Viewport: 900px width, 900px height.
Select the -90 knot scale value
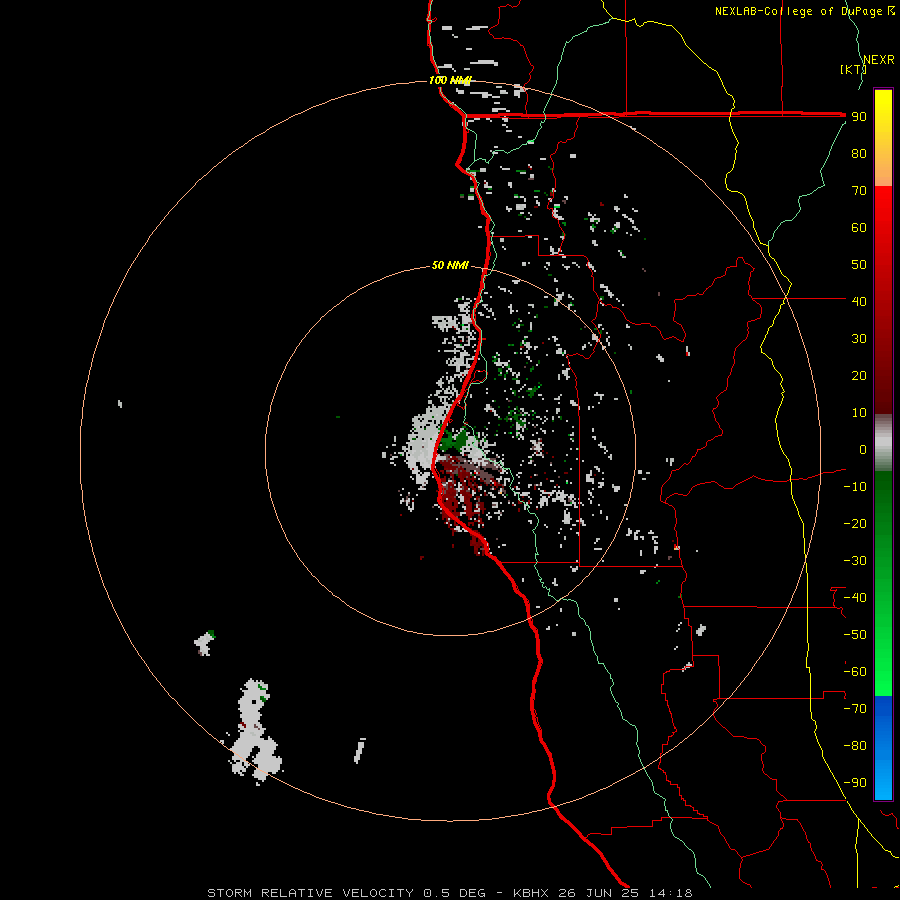855,783
